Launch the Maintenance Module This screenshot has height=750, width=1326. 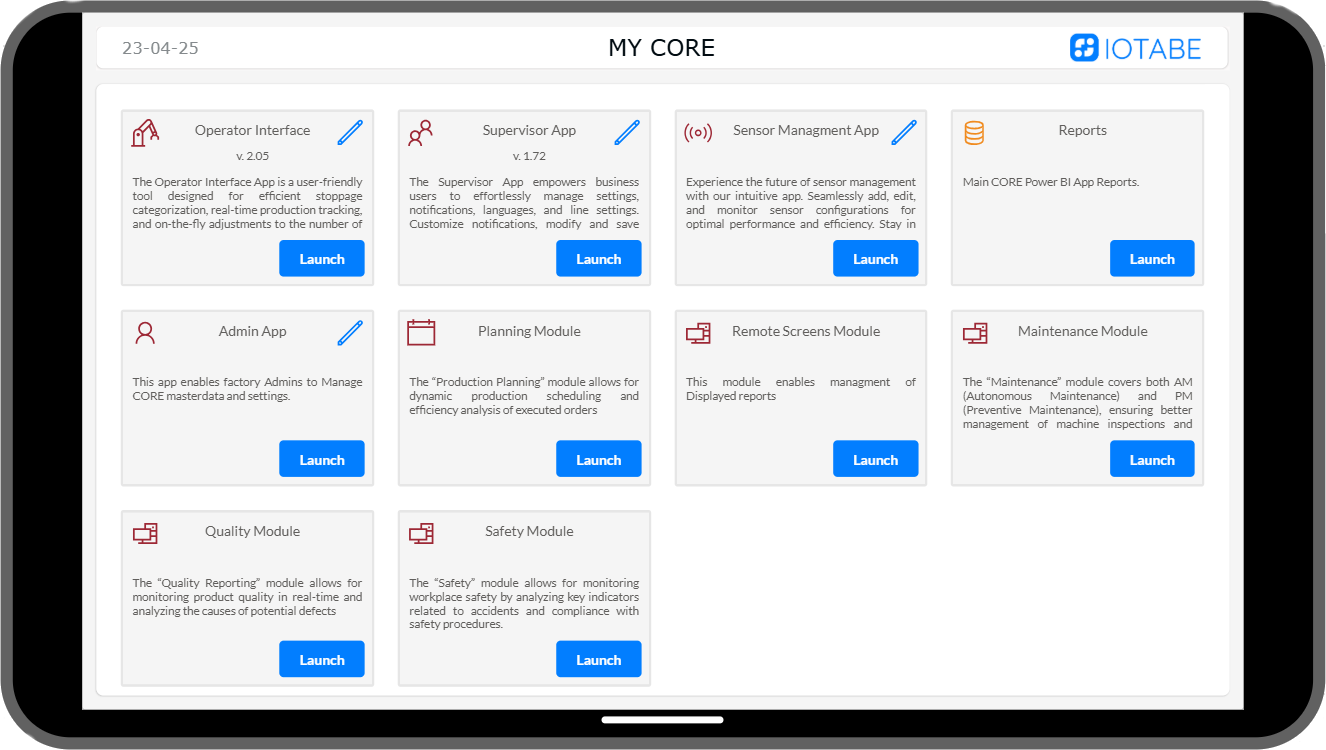click(x=1152, y=460)
